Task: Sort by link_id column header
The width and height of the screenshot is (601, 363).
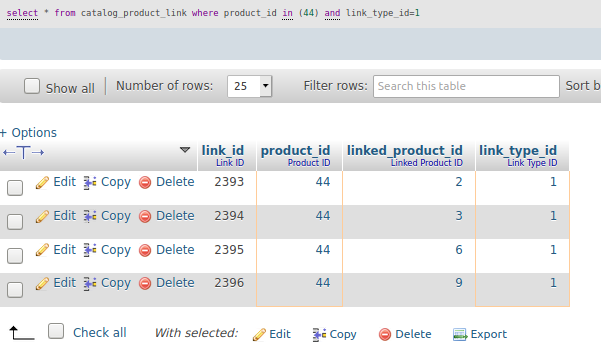Action: [223, 150]
